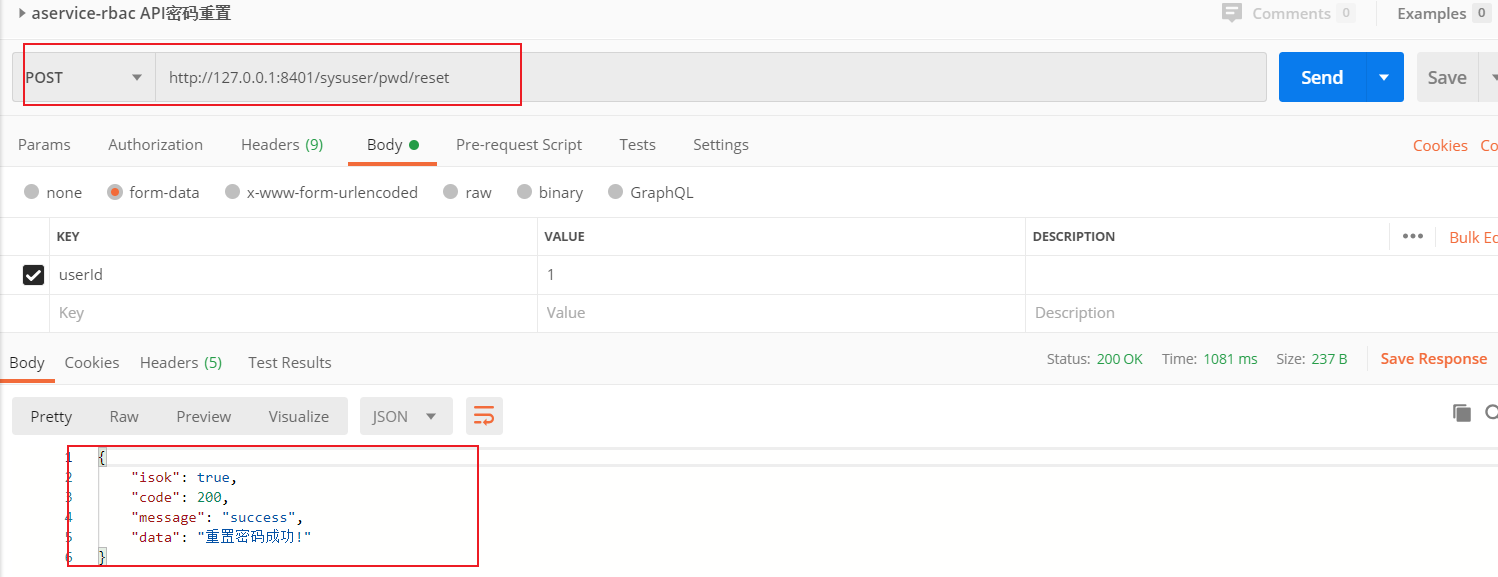Select the GraphQL body type

pos(614,192)
